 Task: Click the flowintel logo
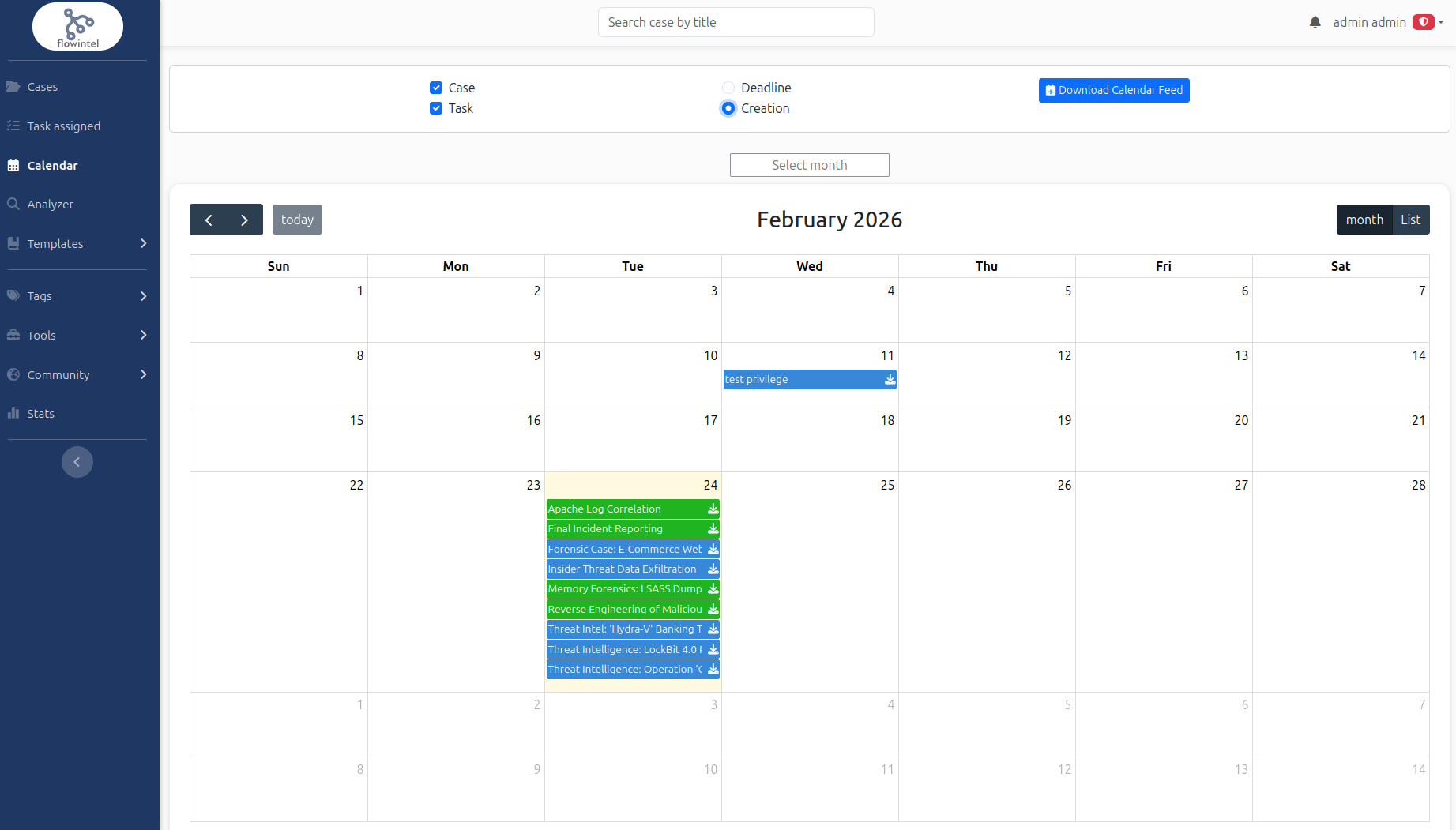[77, 27]
